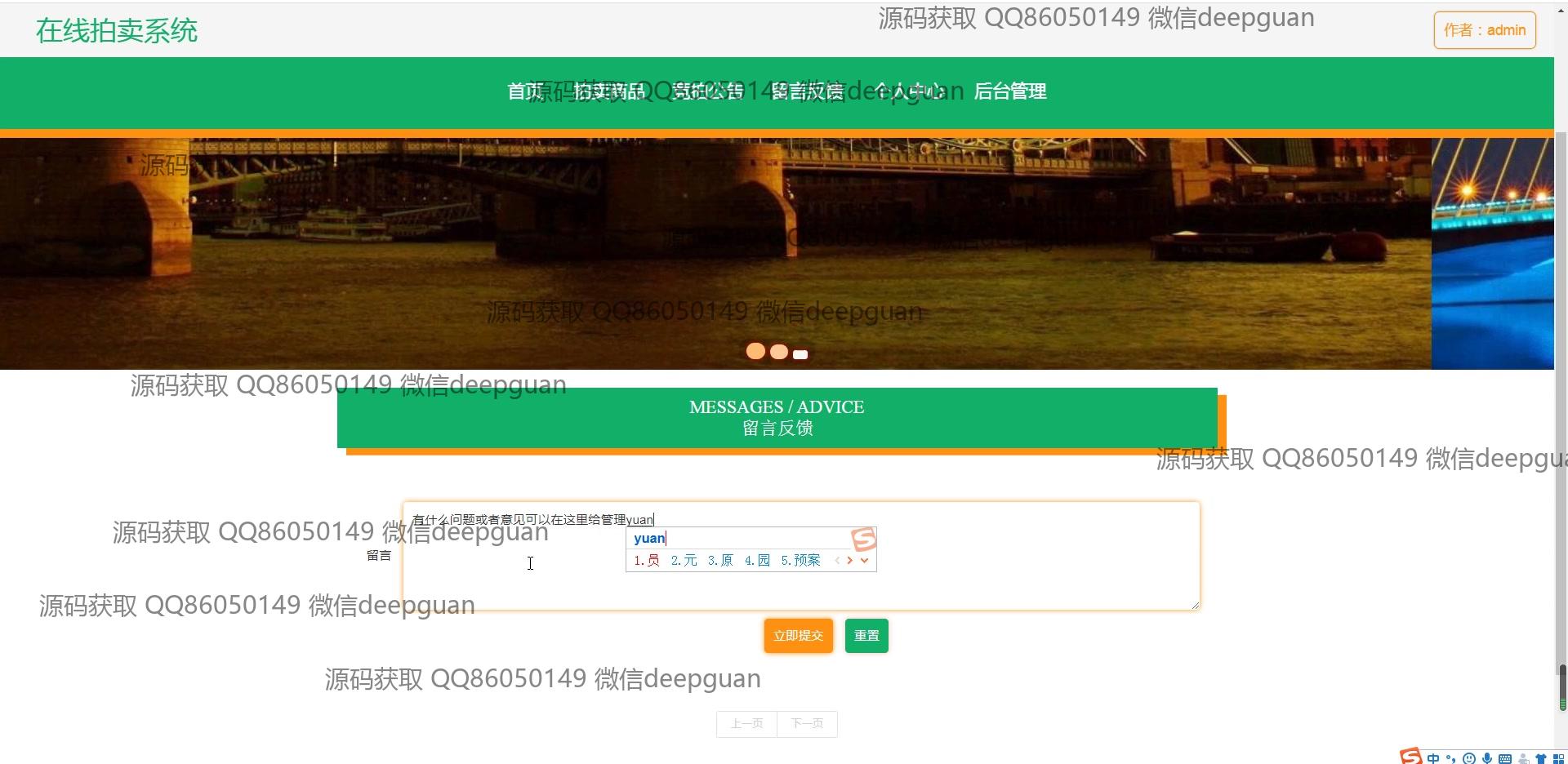This screenshot has height=764, width=1568.
Task: Click the 作者：admin button
Action: 1485,30
